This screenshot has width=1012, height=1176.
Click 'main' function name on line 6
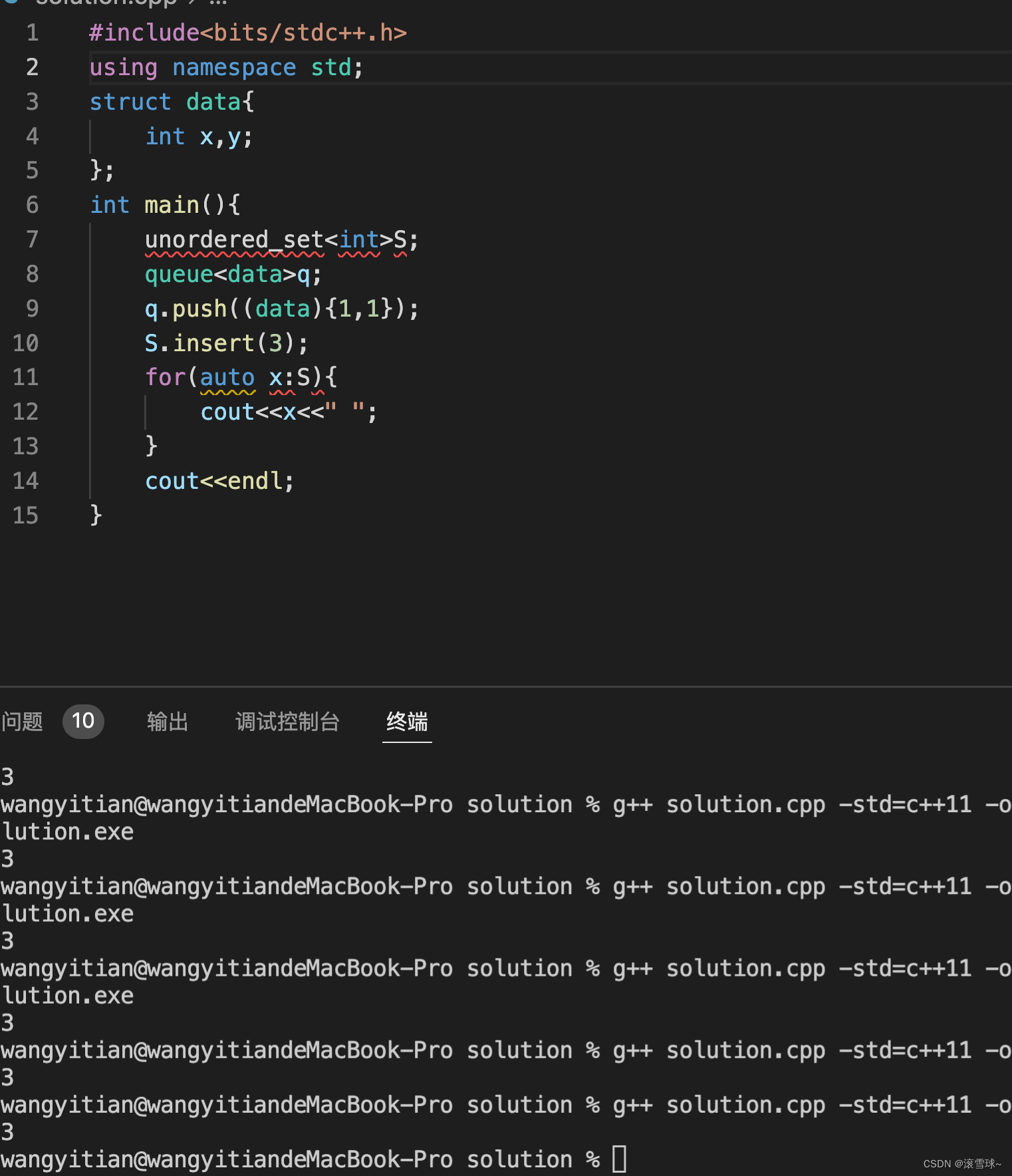coord(172,205)
